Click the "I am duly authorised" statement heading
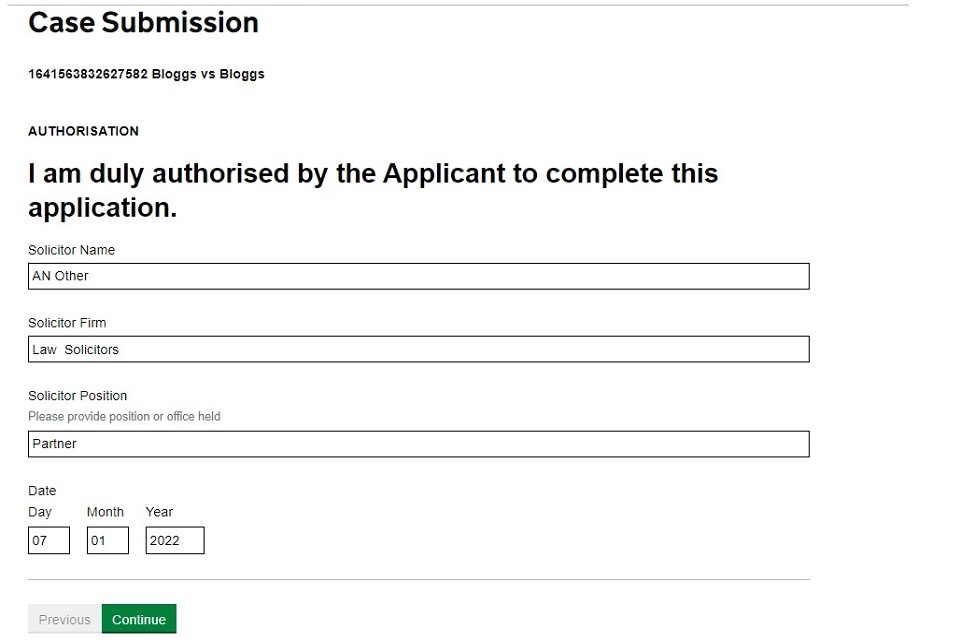960x640 pixels. 373,190
